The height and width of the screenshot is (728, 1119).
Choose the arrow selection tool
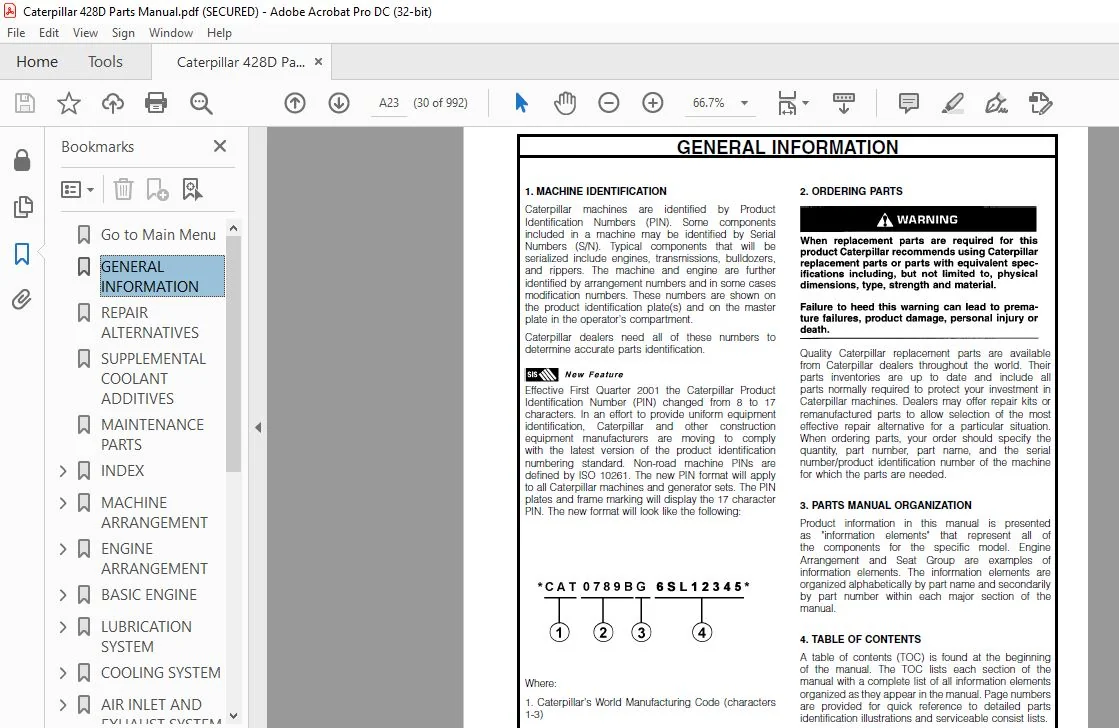coord(522,103)
